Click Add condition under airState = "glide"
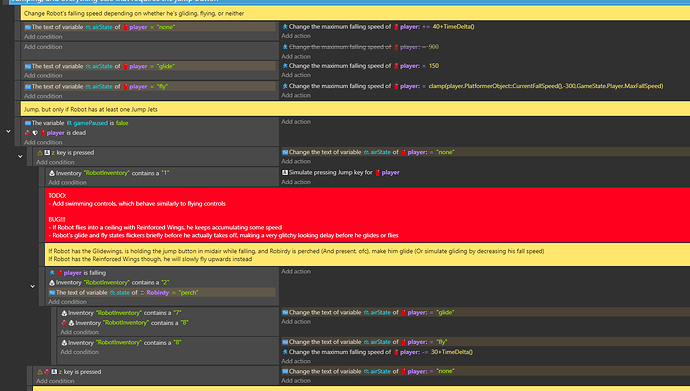Screen dimensions: 690x391 pos(43,76)
